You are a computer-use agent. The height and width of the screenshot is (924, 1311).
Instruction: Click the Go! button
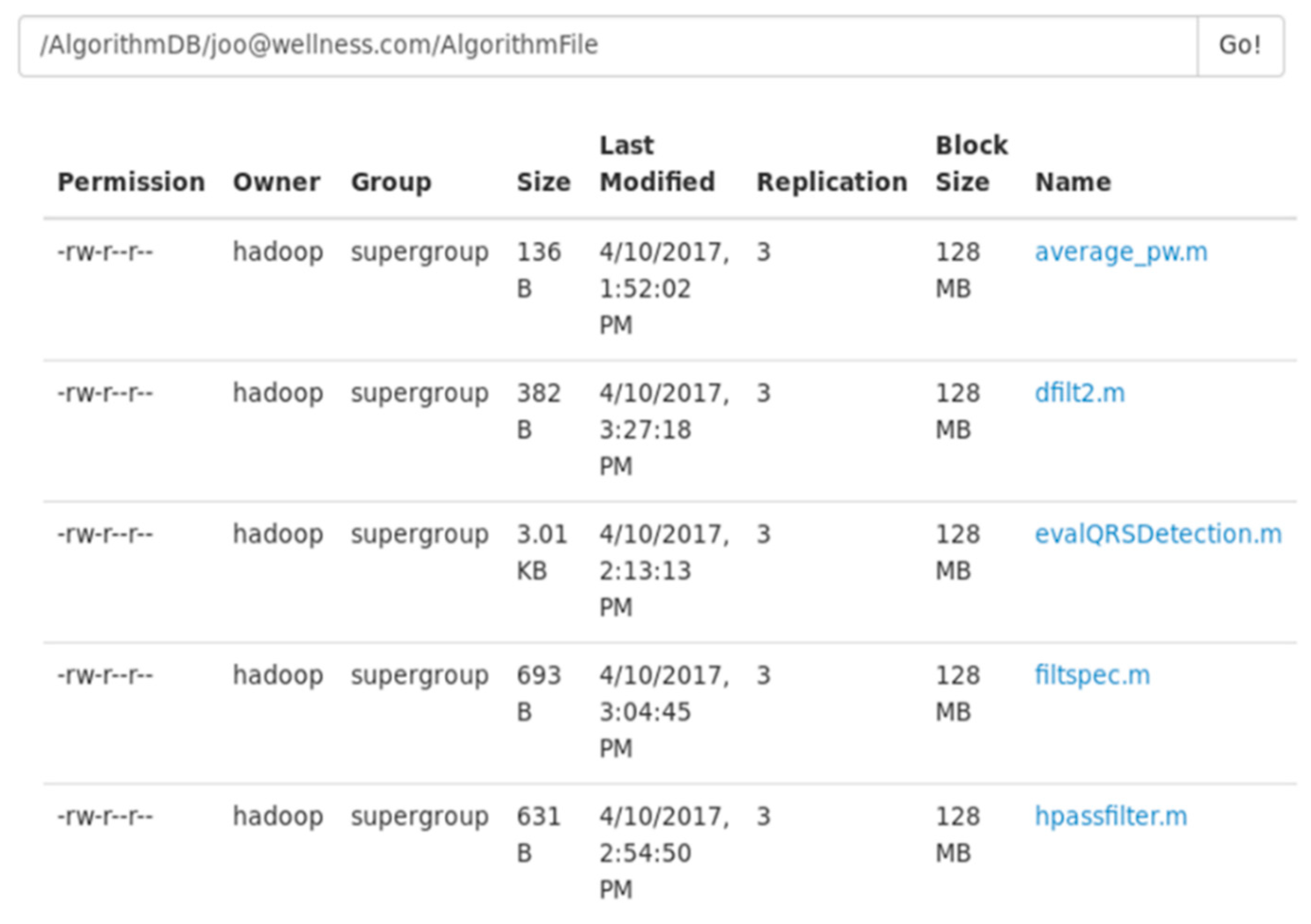click(x=1240, y=45)
